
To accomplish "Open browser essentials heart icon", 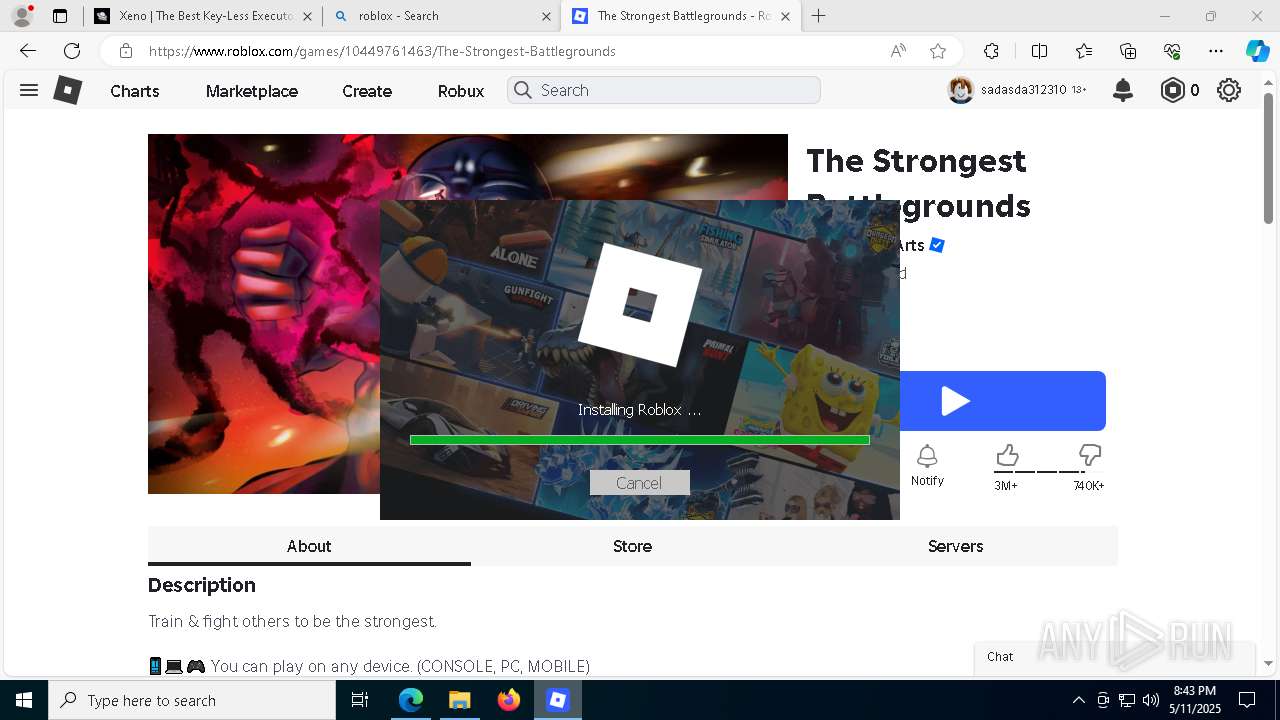I will pos(1172,51).
